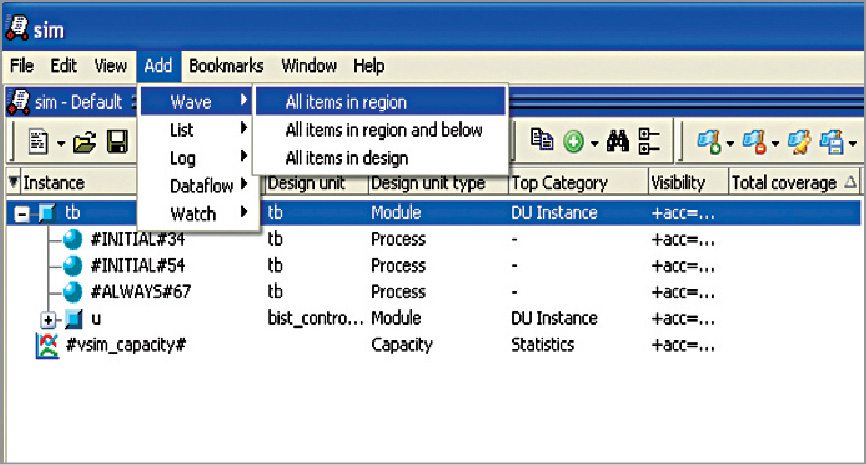Select 'All items in design' submenu entry
The image size is (866, 465).
click(346, 158)
